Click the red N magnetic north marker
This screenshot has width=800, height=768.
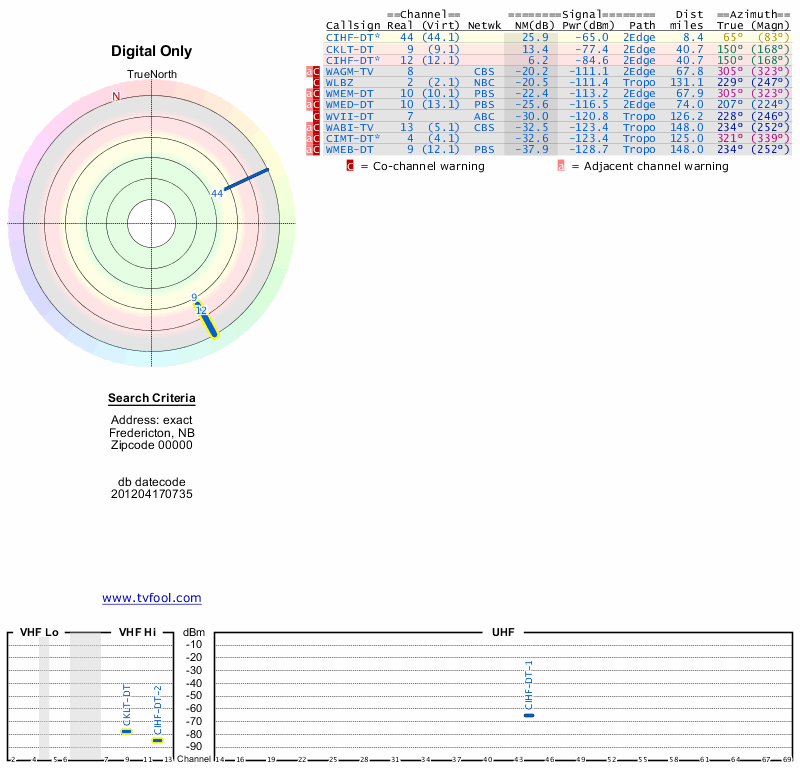(x=116, y=97)
